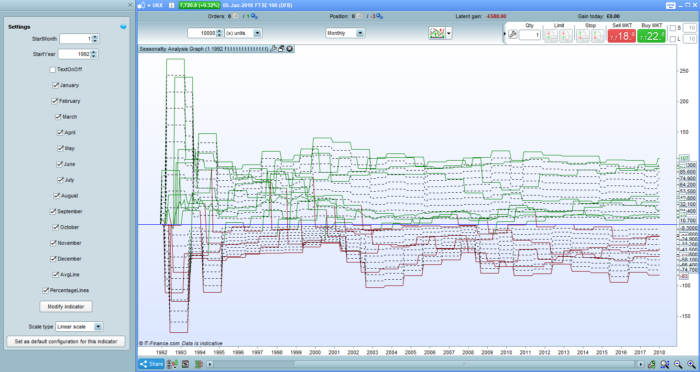This screenshot has width=700, height=372.
Task: Click the zoom selection magnifier icon
Action: 664,364
